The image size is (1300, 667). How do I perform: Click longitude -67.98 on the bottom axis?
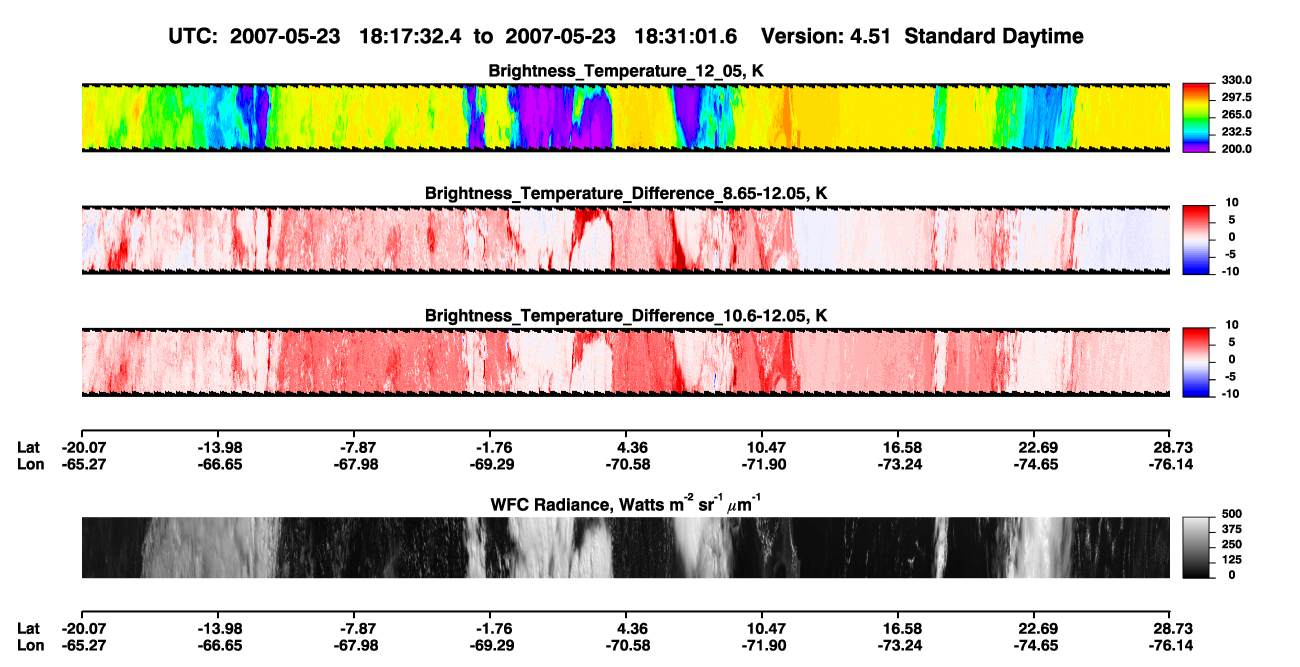(357, 645)
